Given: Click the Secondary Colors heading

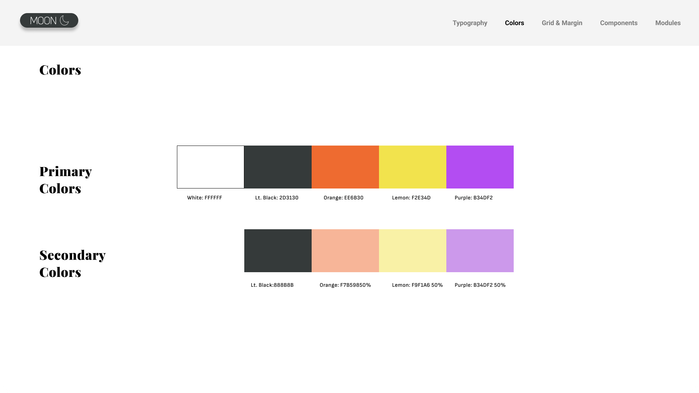Looking at the screenshot, I should pyautogui.click(x=72, y=263).
